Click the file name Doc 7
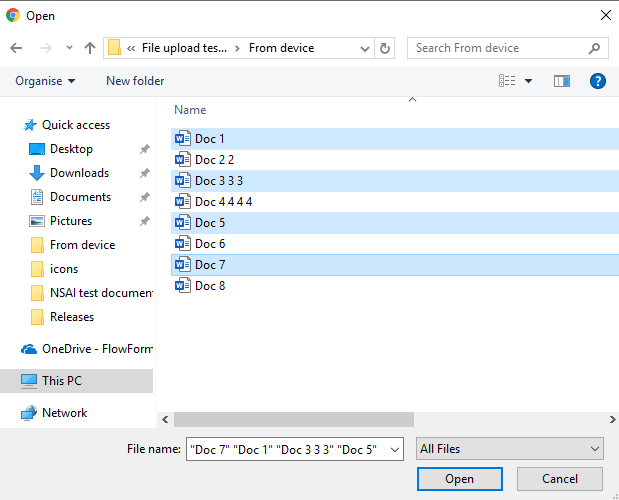 pos(210,264)
